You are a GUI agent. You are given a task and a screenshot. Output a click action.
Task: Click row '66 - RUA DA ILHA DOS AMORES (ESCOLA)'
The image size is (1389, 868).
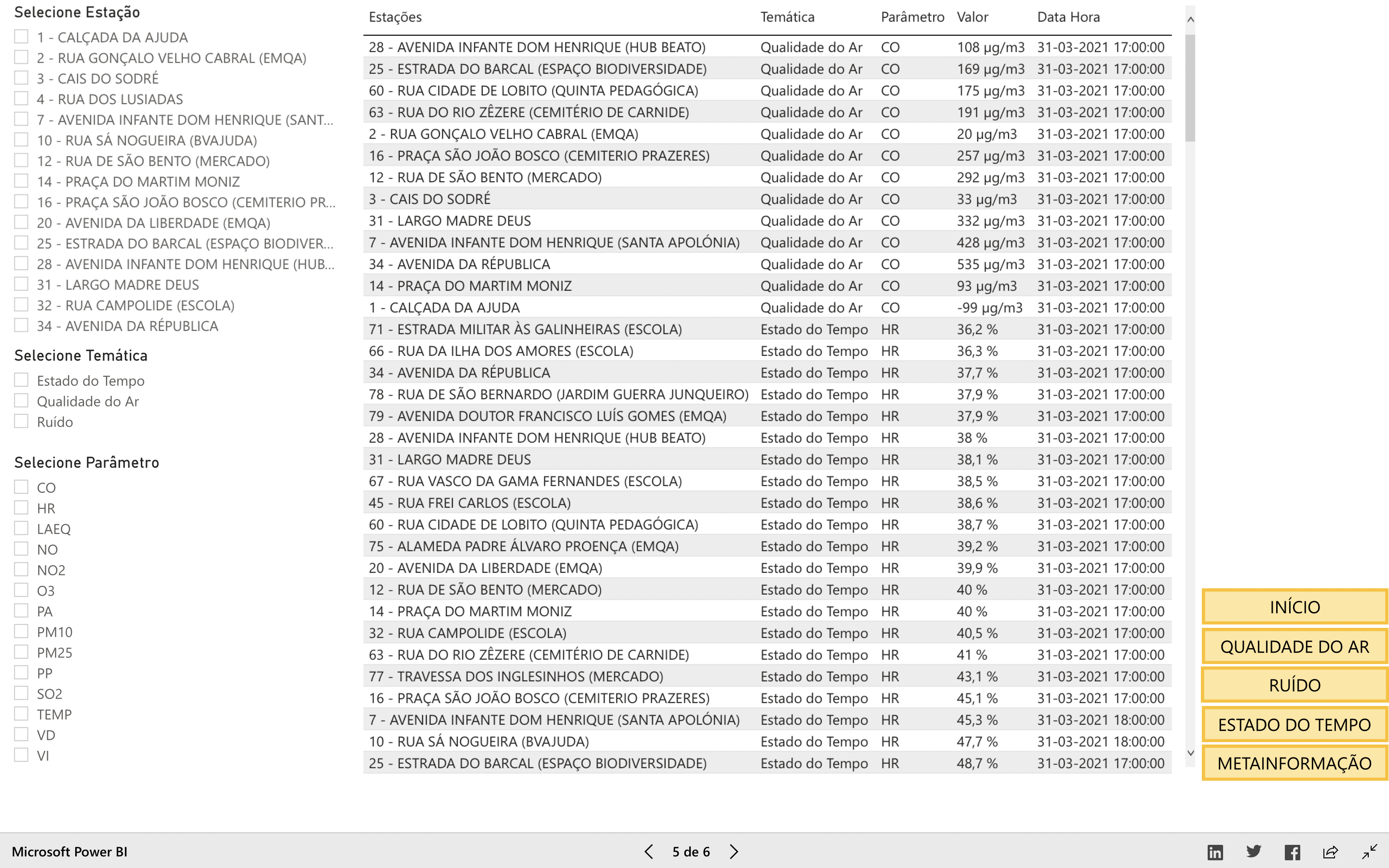coord(767,351)
